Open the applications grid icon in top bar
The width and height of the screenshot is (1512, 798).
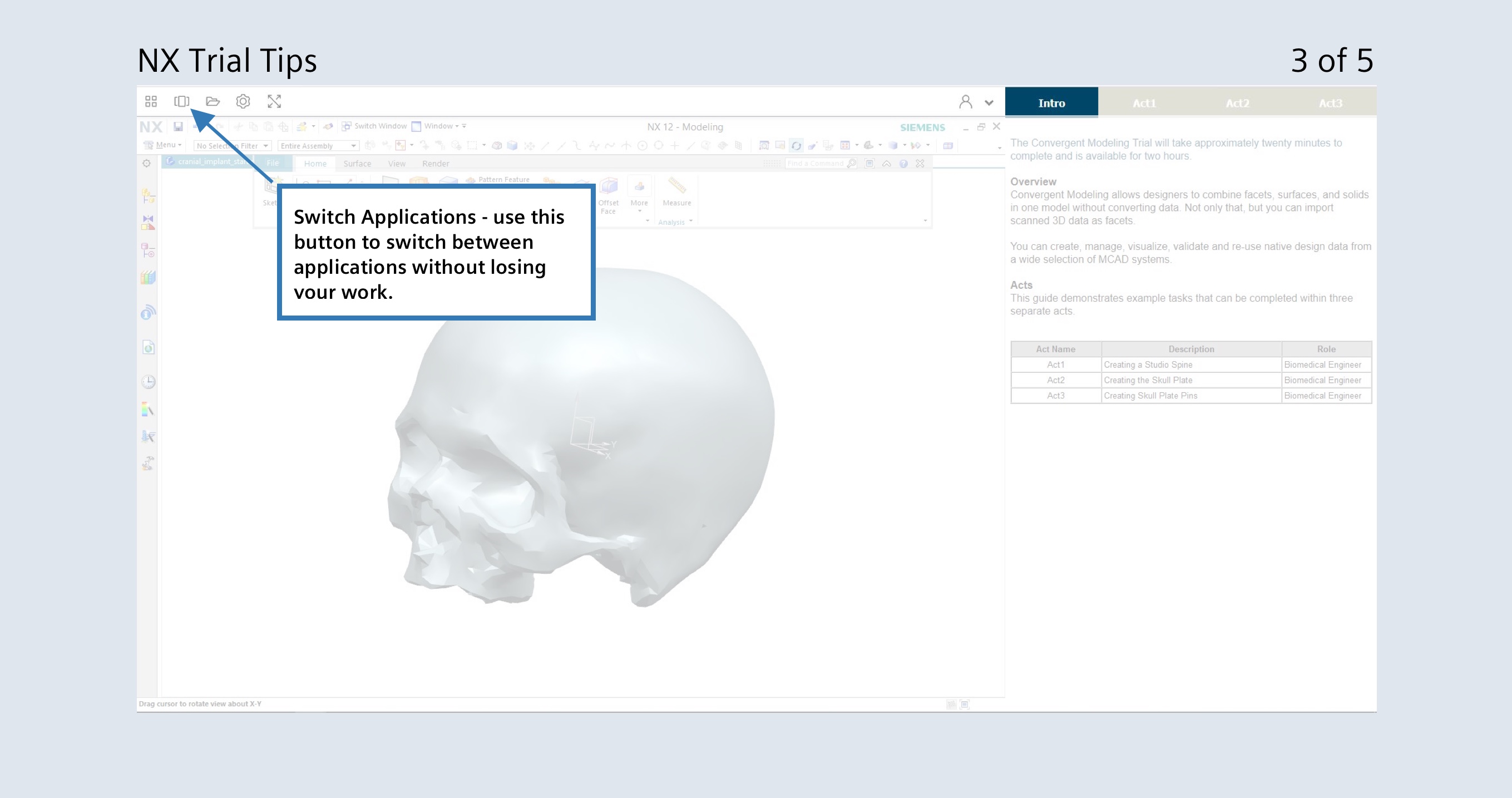point(151,102)
